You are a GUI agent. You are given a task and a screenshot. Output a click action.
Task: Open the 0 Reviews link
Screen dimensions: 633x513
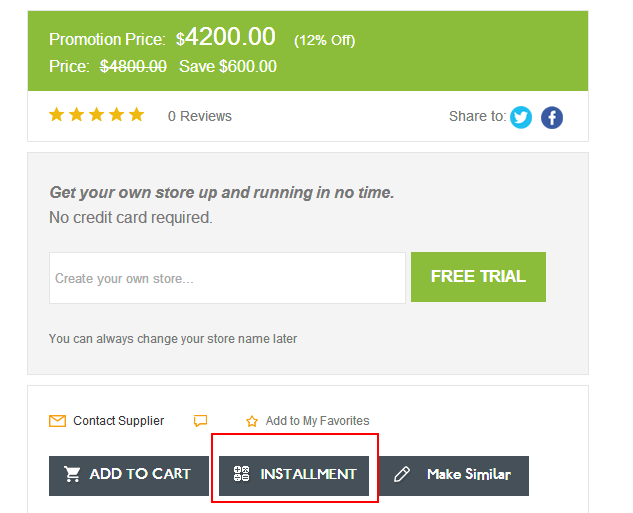click(x=200, y=116)
